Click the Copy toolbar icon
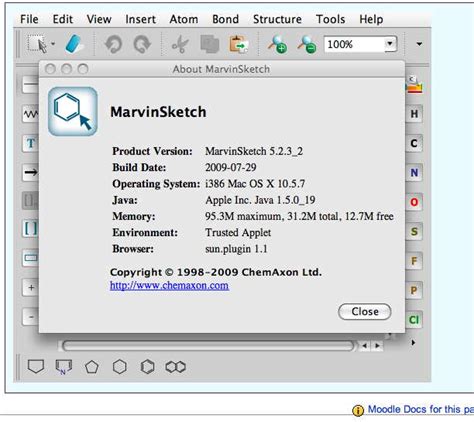474x422 pixels. [209, 44]
